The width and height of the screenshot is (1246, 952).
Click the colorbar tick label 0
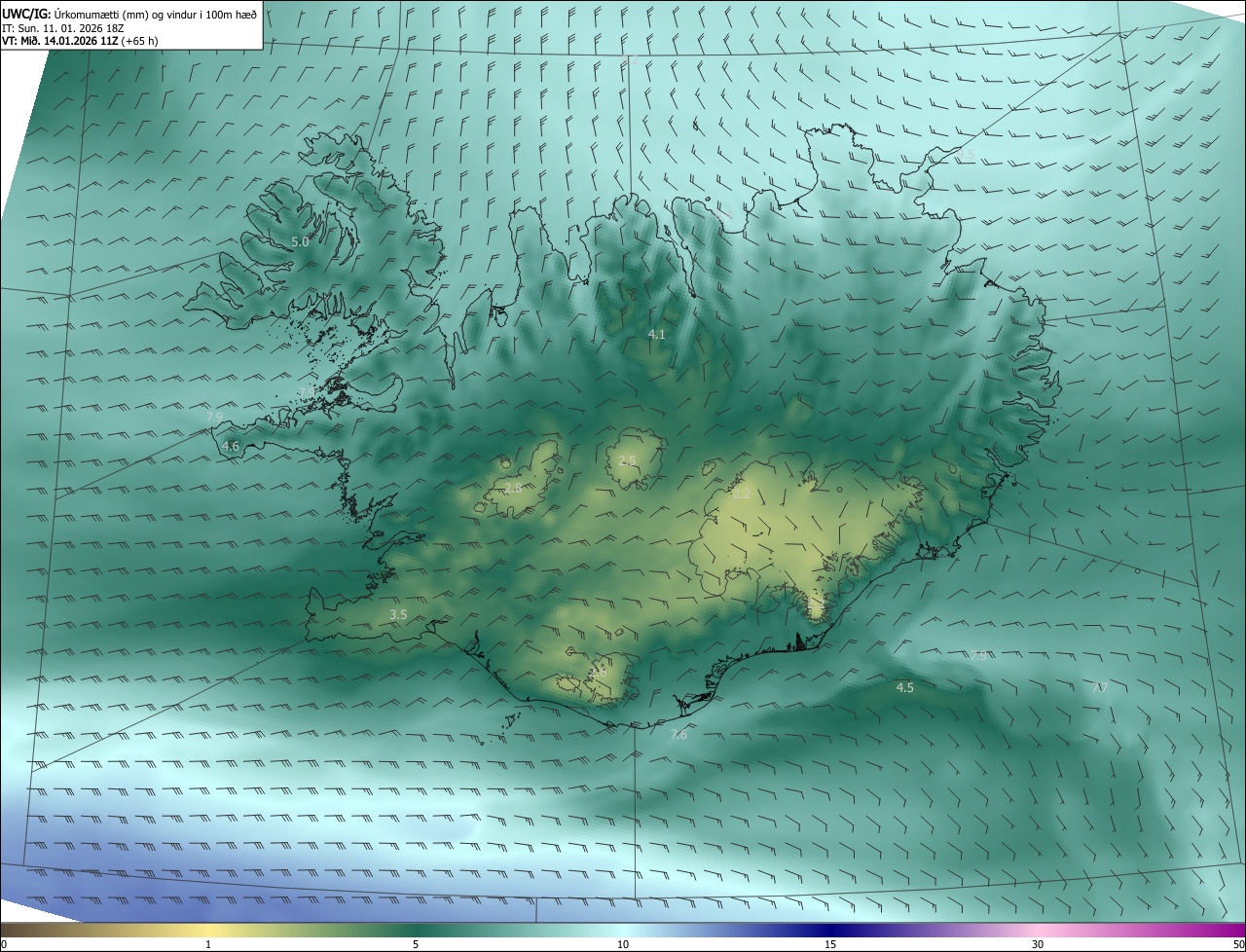4,944
